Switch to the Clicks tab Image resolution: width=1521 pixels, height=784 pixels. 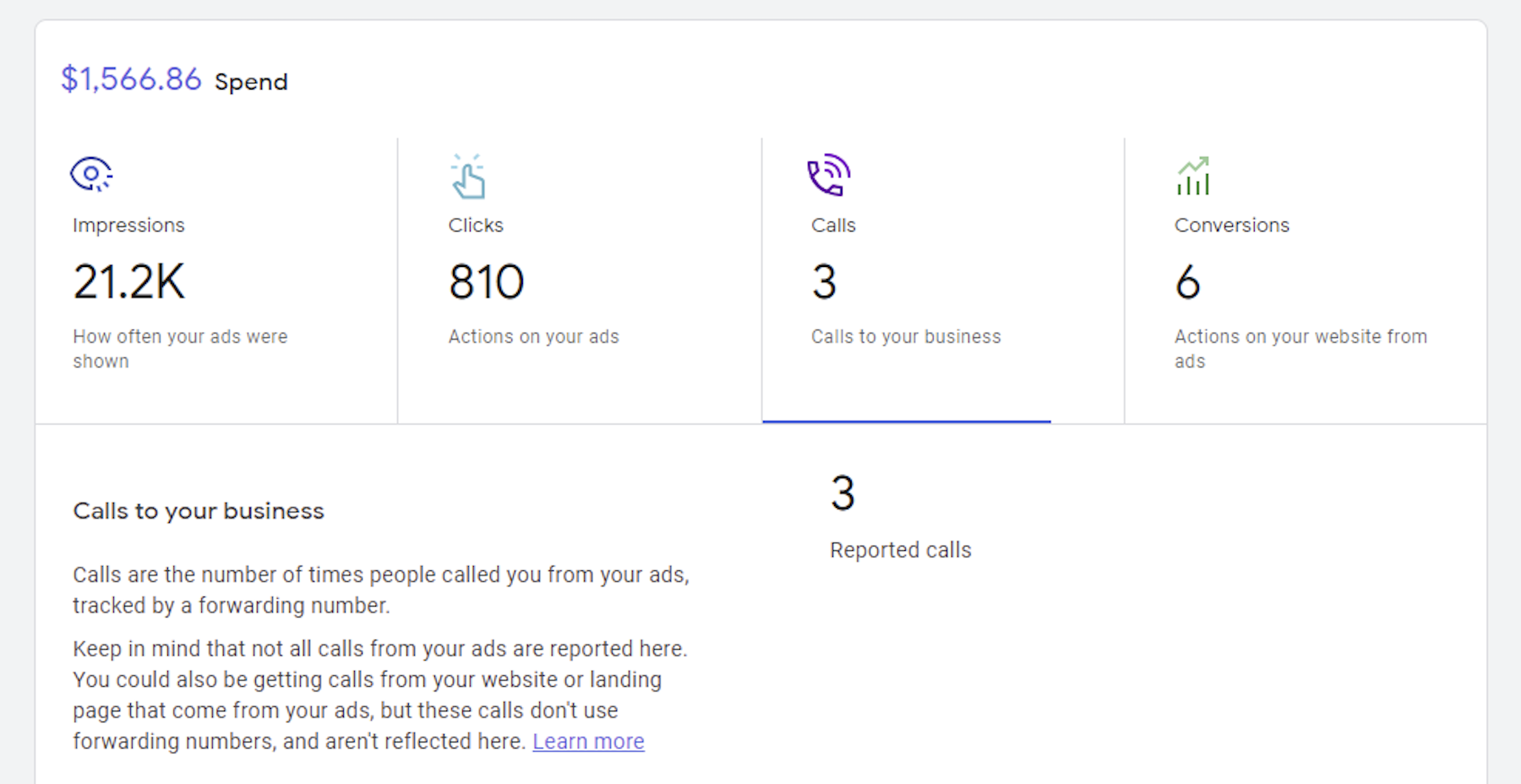pos(580,280)
